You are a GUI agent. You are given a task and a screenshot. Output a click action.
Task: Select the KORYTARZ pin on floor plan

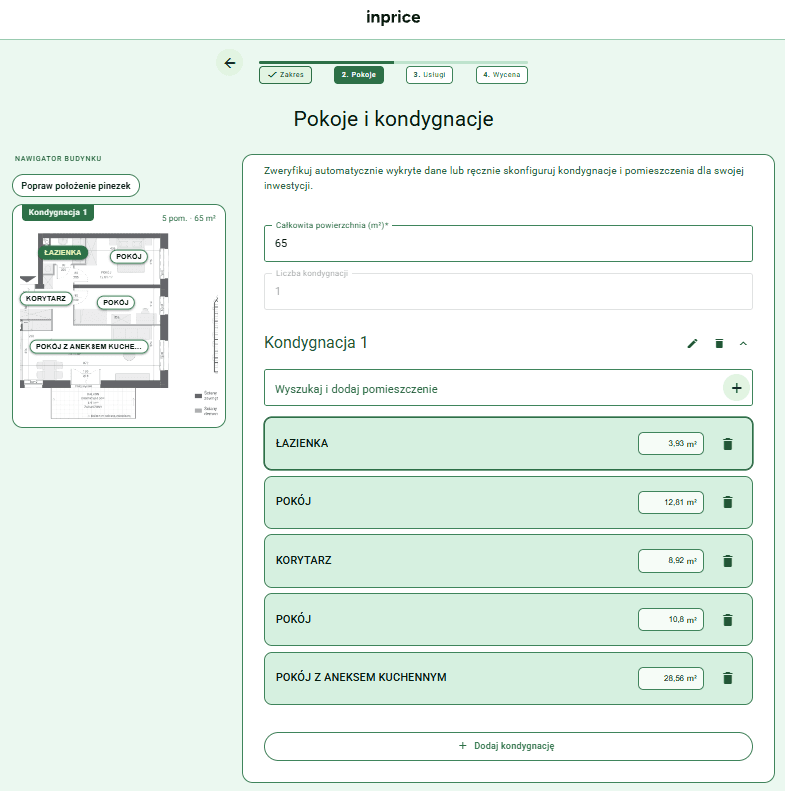coord(46,299)
